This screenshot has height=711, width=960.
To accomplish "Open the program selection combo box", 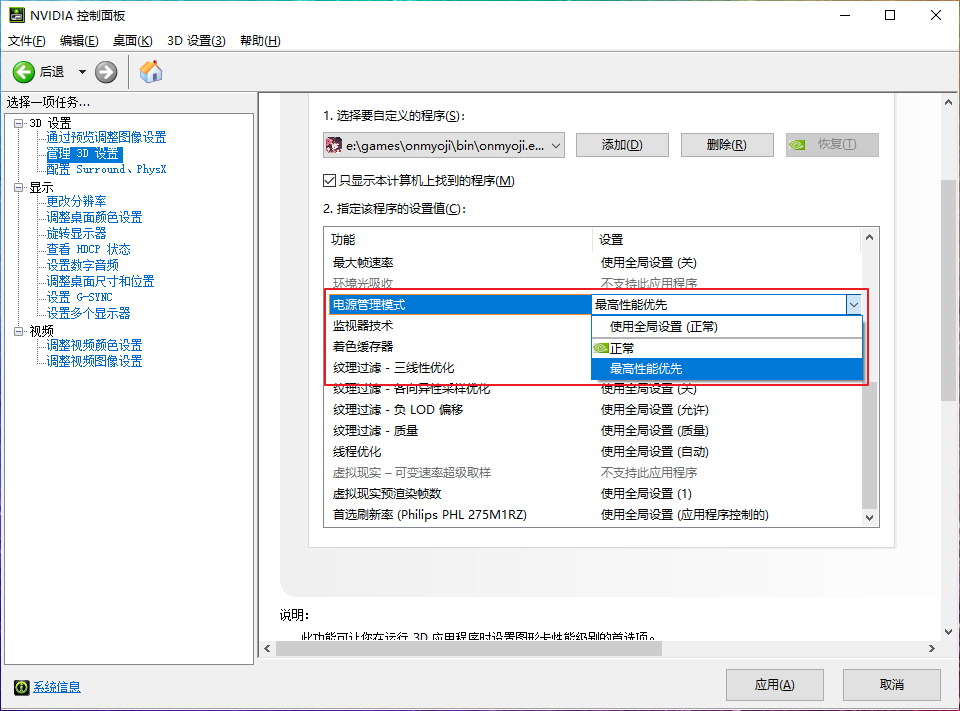I will point(555,145).
